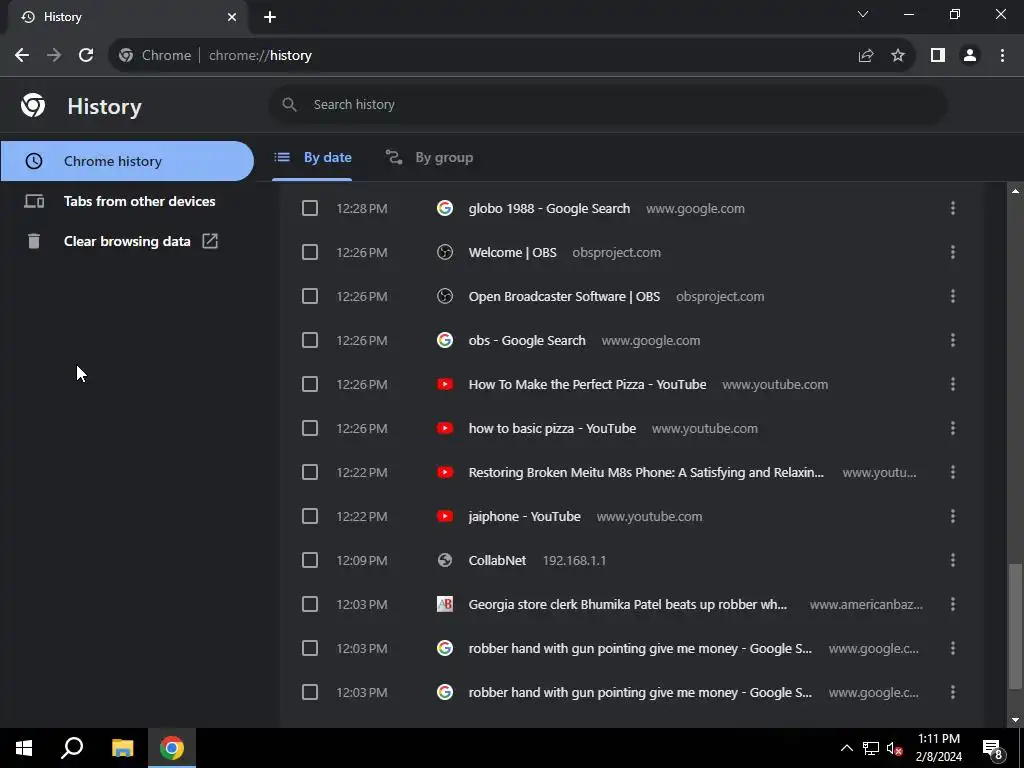The width and height of the screenshot is (1024, 768).
Task: Select the Restoring Broken Meitu M8s Phone checkbox
Action: tap(310, 472)
